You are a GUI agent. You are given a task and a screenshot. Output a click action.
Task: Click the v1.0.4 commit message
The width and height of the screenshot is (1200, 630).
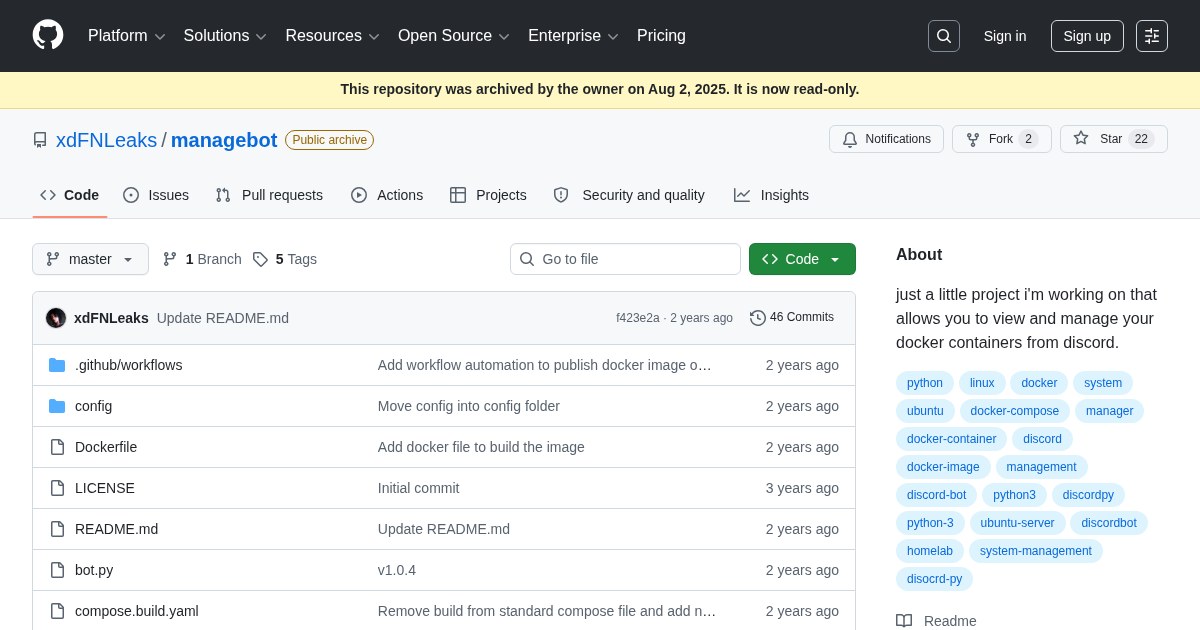(x=397, y=570)
